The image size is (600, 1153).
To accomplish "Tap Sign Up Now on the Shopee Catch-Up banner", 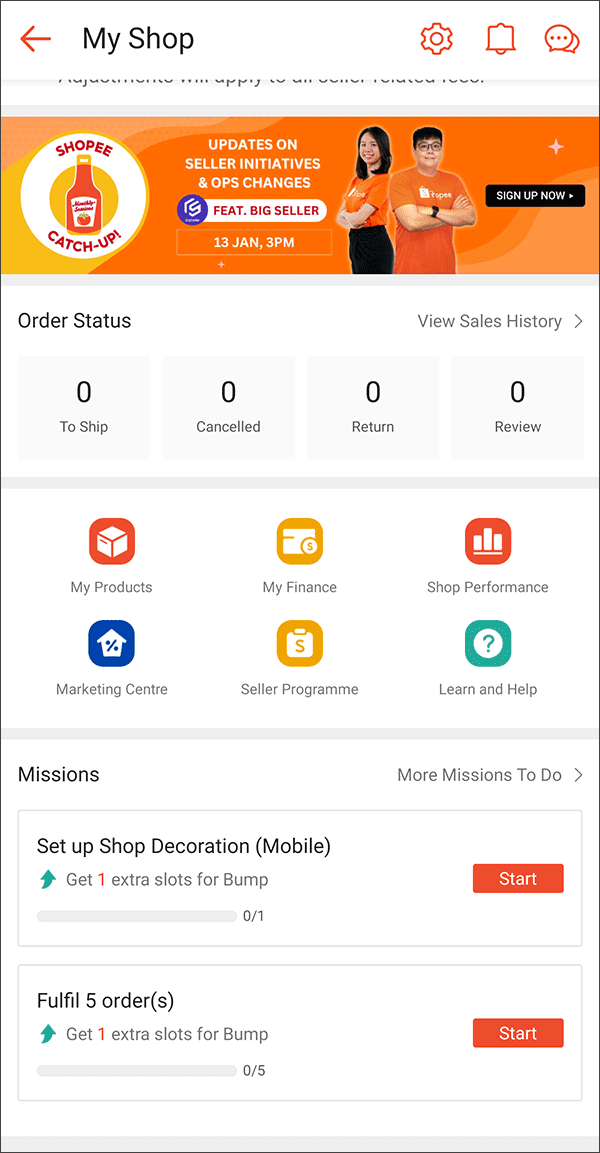I will click(x=534, y=196).
